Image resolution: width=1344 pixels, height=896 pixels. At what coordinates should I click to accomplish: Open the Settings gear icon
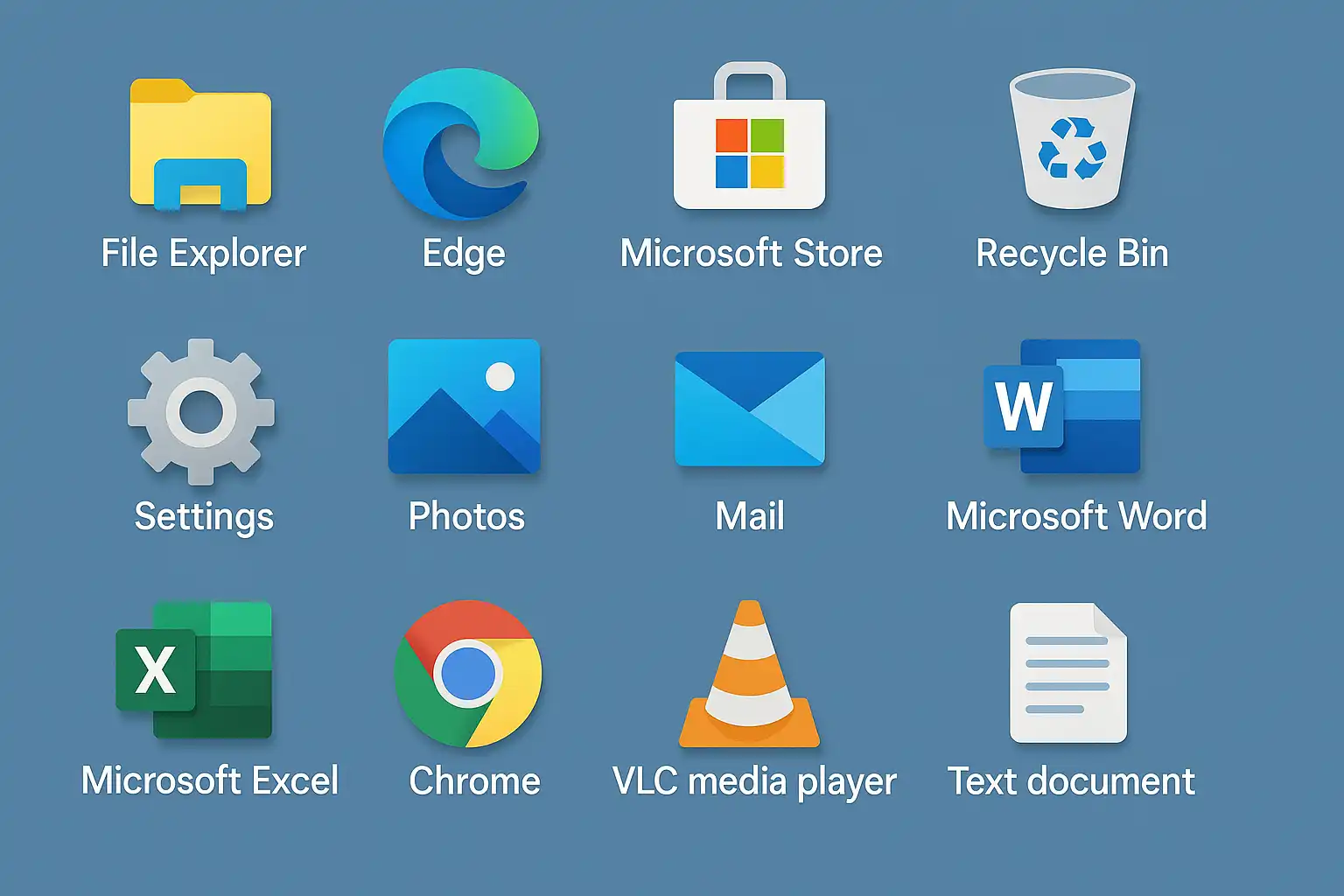201,411
